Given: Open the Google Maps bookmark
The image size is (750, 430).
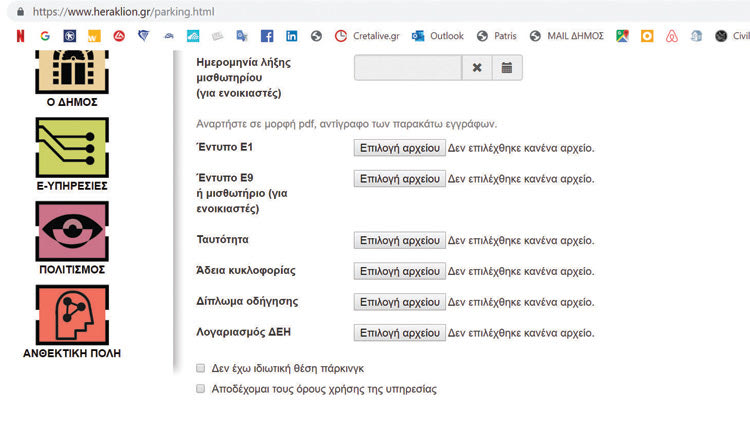Looking at the screenshot, I should point(622,36).
